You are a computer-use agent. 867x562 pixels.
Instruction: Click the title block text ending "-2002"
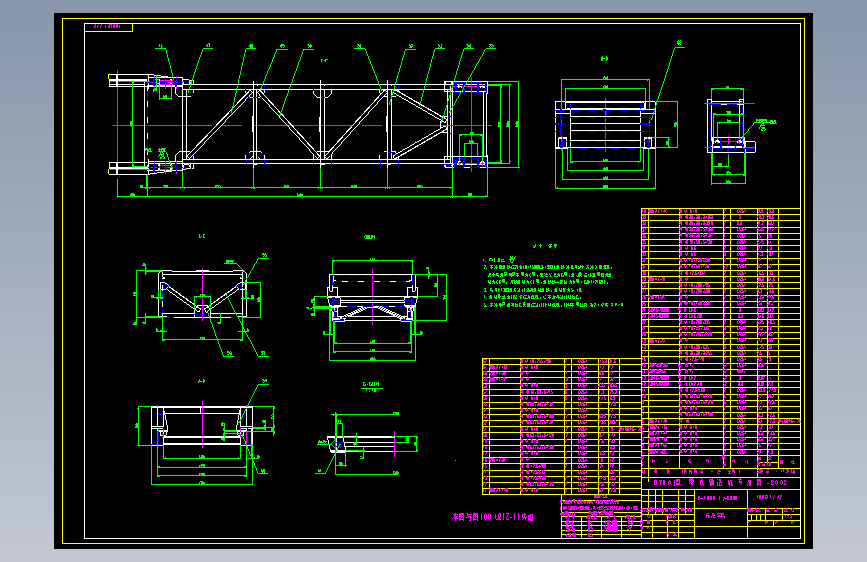pyautogui.click(x=720, y=483)
